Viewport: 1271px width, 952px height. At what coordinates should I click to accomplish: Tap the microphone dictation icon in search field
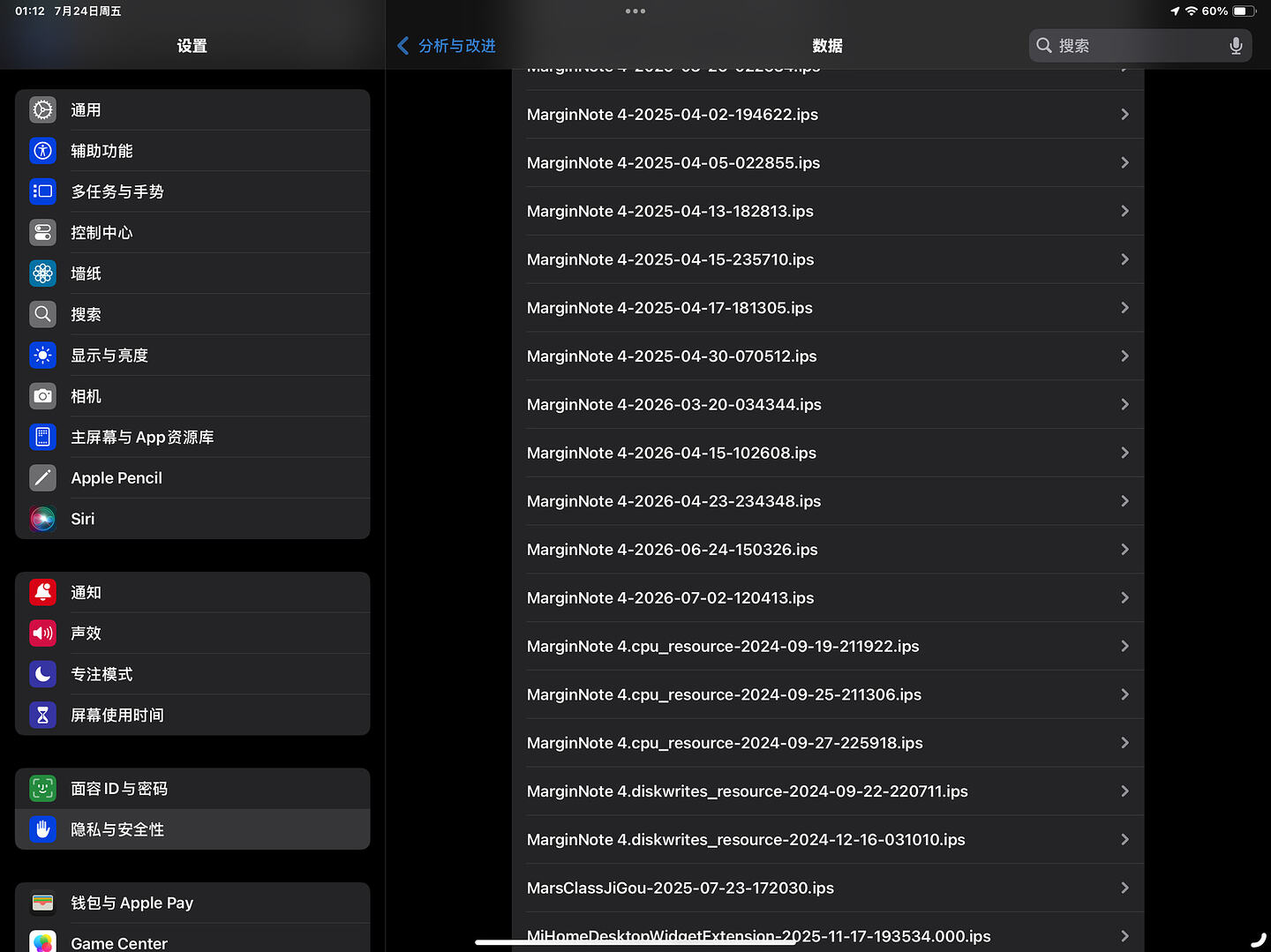(x=1236, y=46)
